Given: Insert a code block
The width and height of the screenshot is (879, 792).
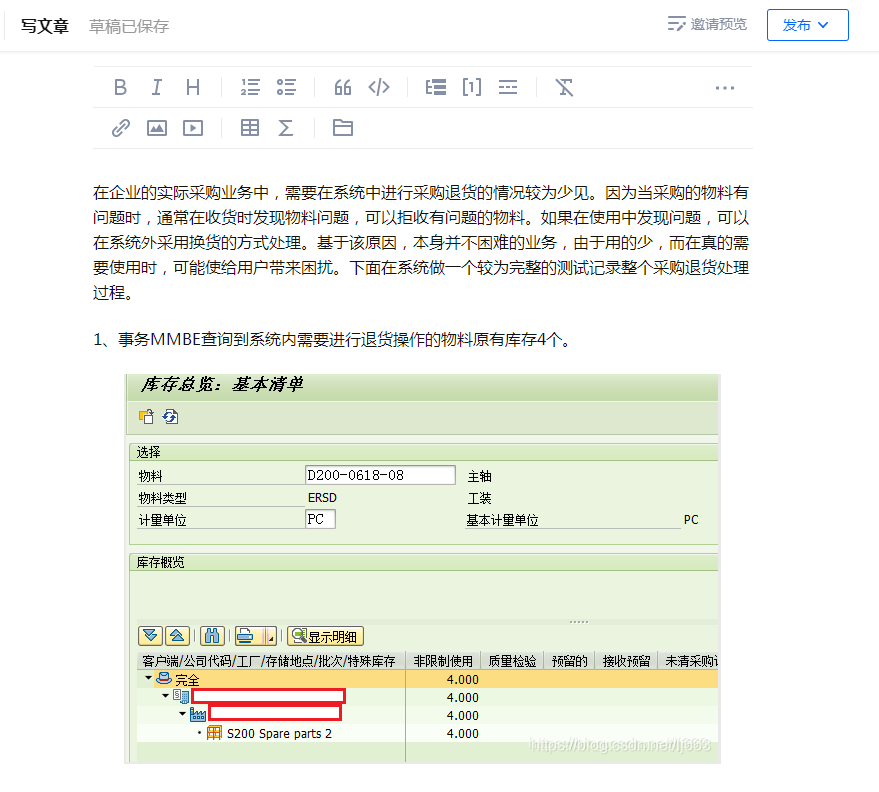Looking at the screenshot, I should (x=379, y=87).
